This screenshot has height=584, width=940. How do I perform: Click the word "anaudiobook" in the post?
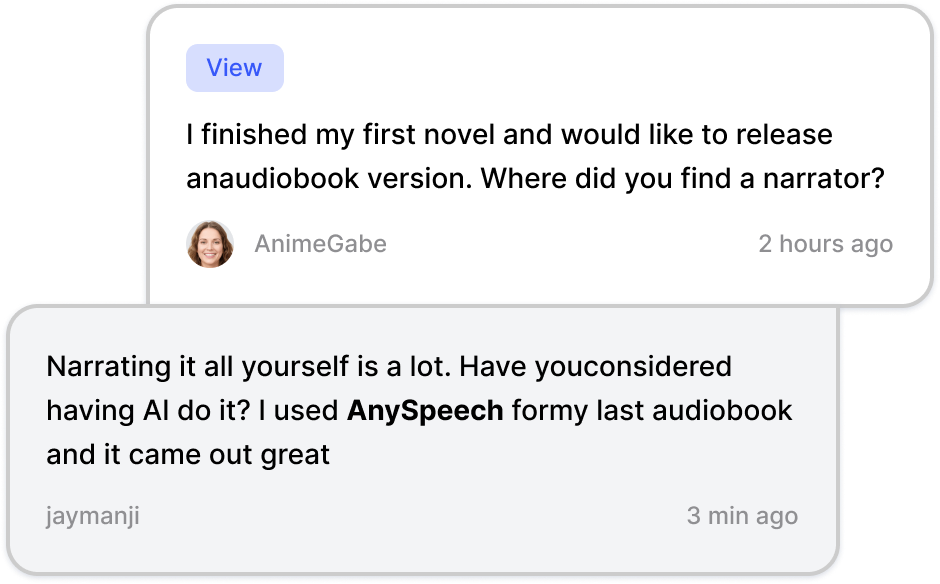coord(273,178)
